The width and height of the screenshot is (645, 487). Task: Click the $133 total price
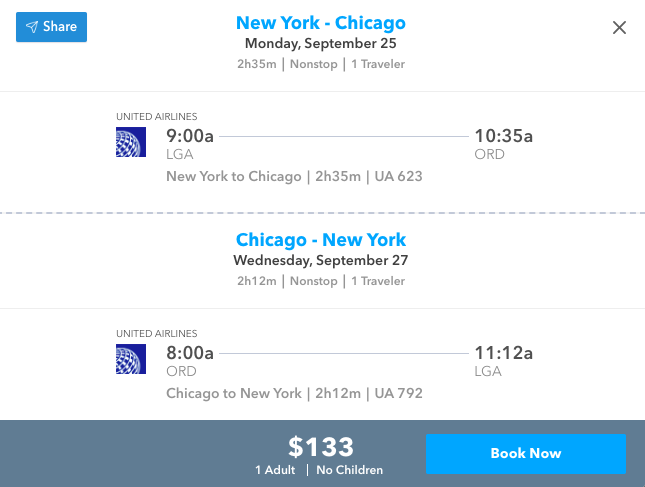click(321, 446)
